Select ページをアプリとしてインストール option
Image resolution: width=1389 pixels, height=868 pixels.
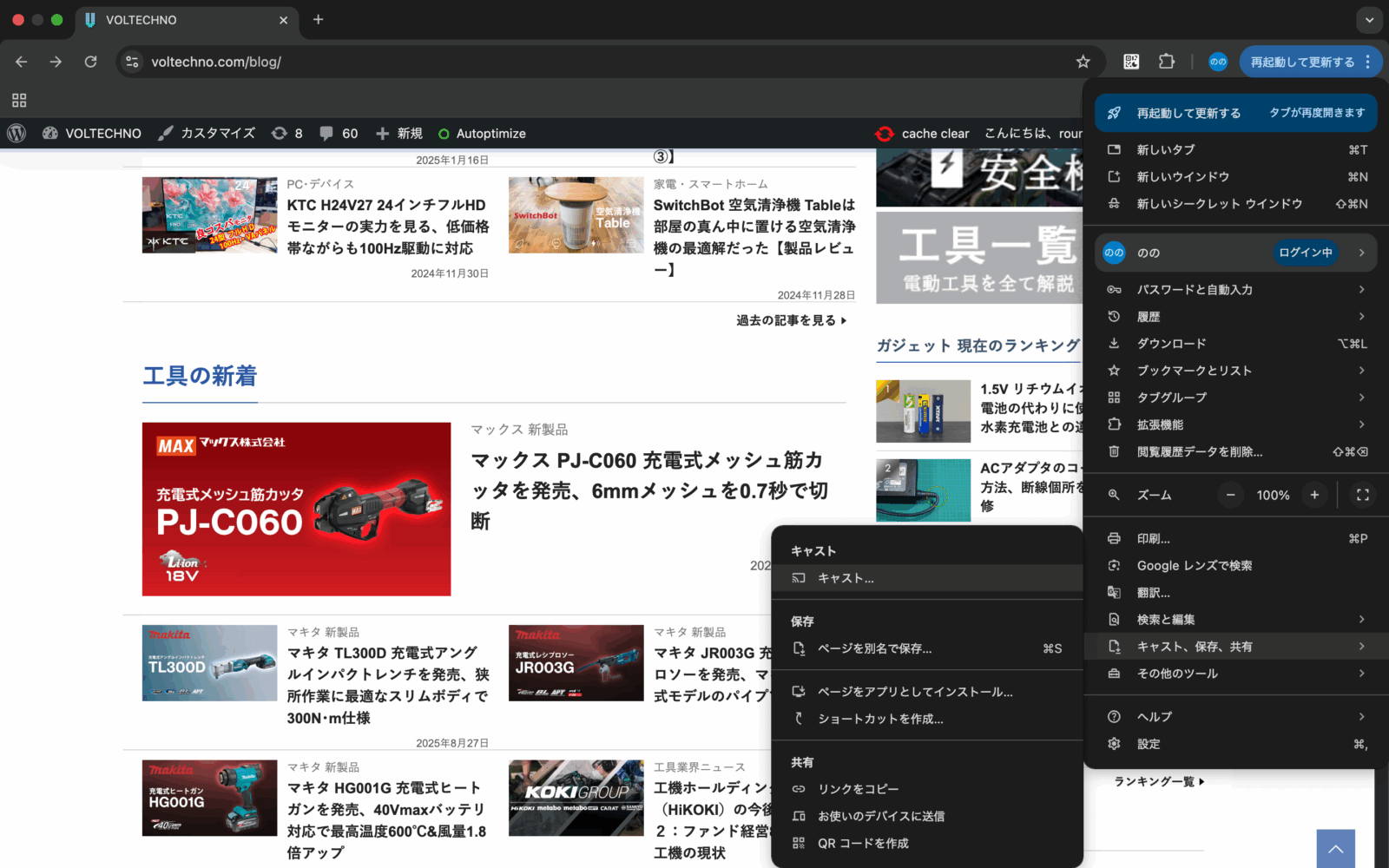[x=927, y=692]
